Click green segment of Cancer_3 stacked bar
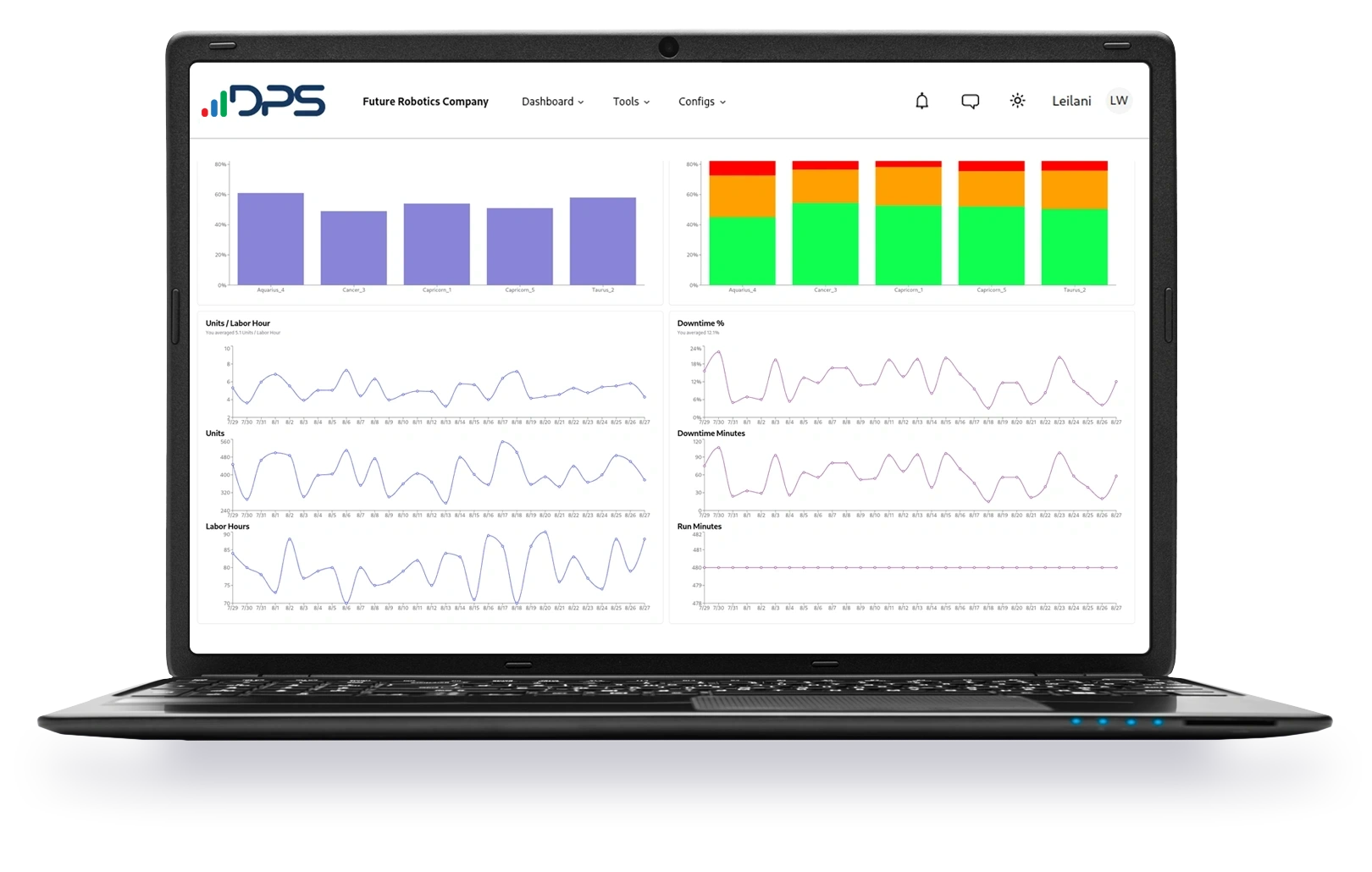This screenshot has height=872, width=1372. [825, 244]
